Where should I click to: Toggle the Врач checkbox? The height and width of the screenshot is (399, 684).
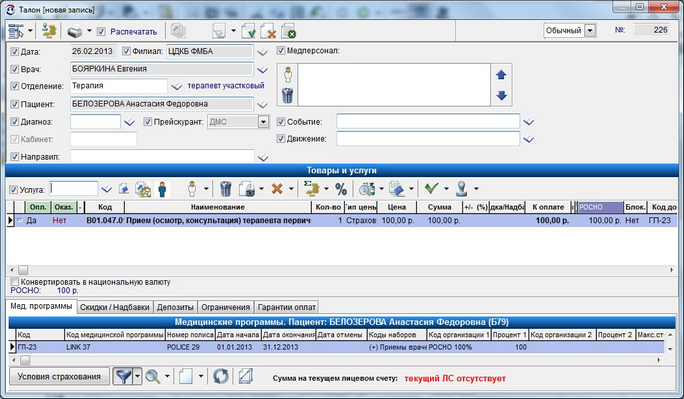pos(15,69)
